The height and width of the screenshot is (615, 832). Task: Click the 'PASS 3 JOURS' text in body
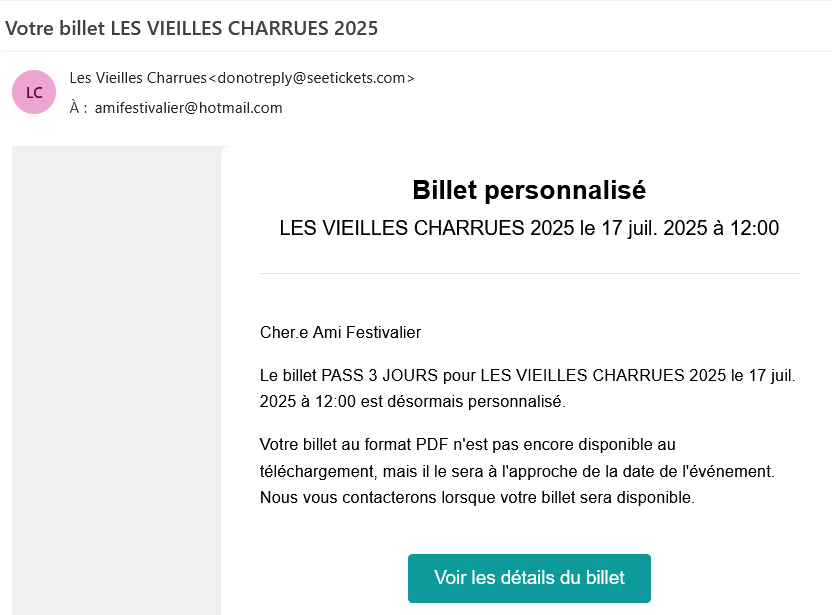click(379, 376)
